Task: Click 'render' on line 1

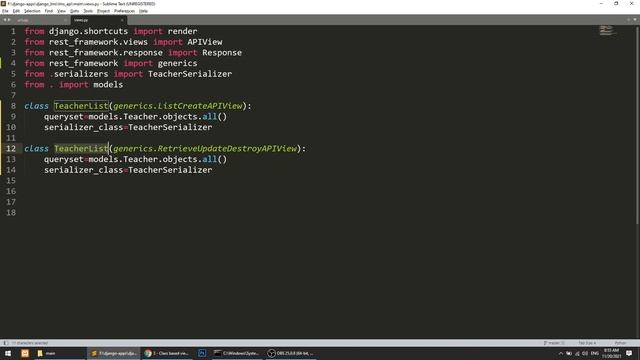Action: pos(182,31)
